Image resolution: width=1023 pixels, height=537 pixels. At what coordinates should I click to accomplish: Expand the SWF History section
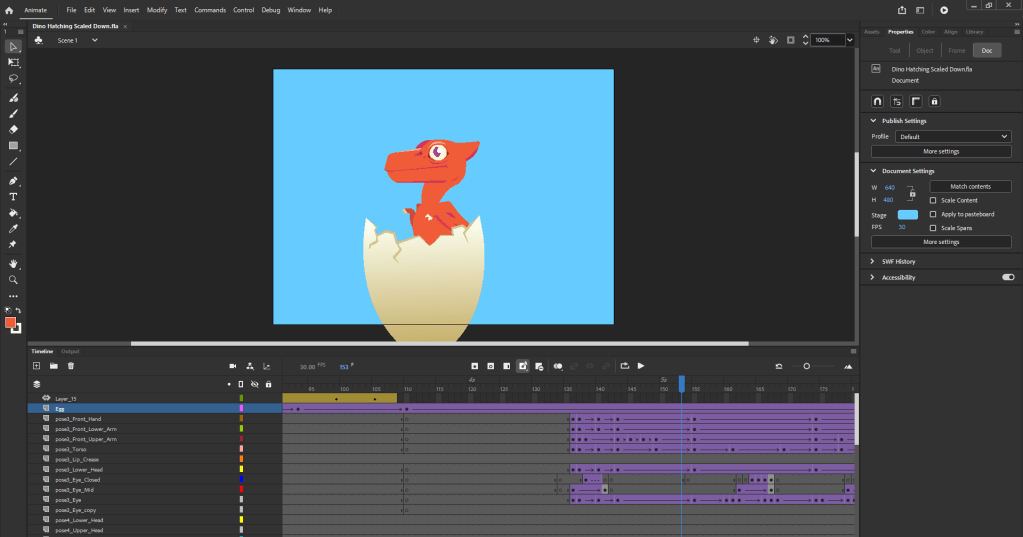point(873,261)
